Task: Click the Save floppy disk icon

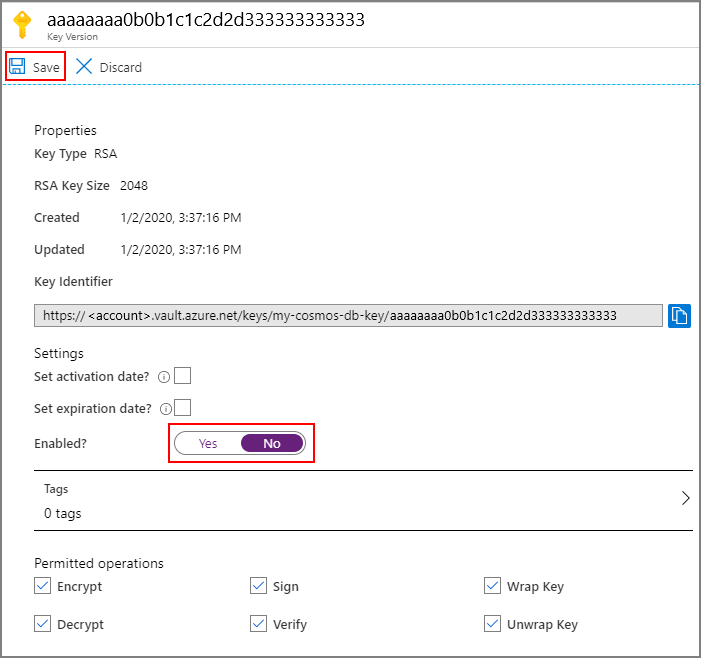Action: 17,66
